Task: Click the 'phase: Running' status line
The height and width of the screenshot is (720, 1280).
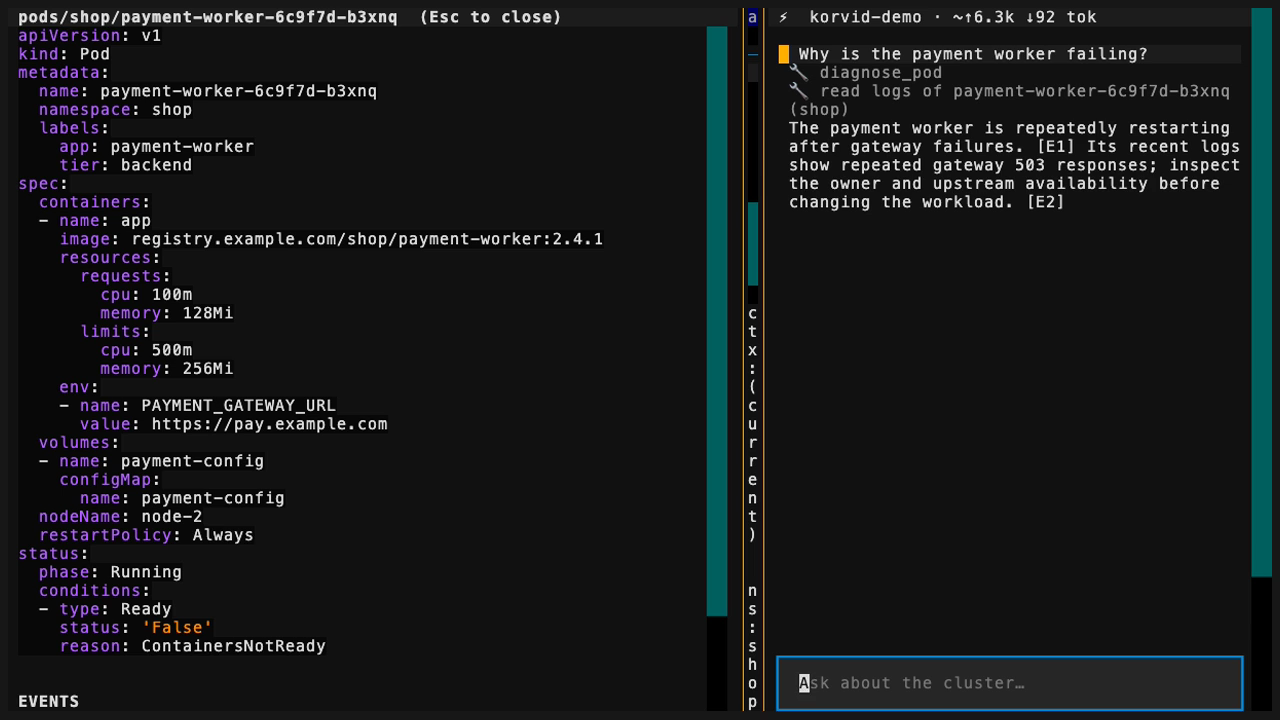Action: pos(110,572)
